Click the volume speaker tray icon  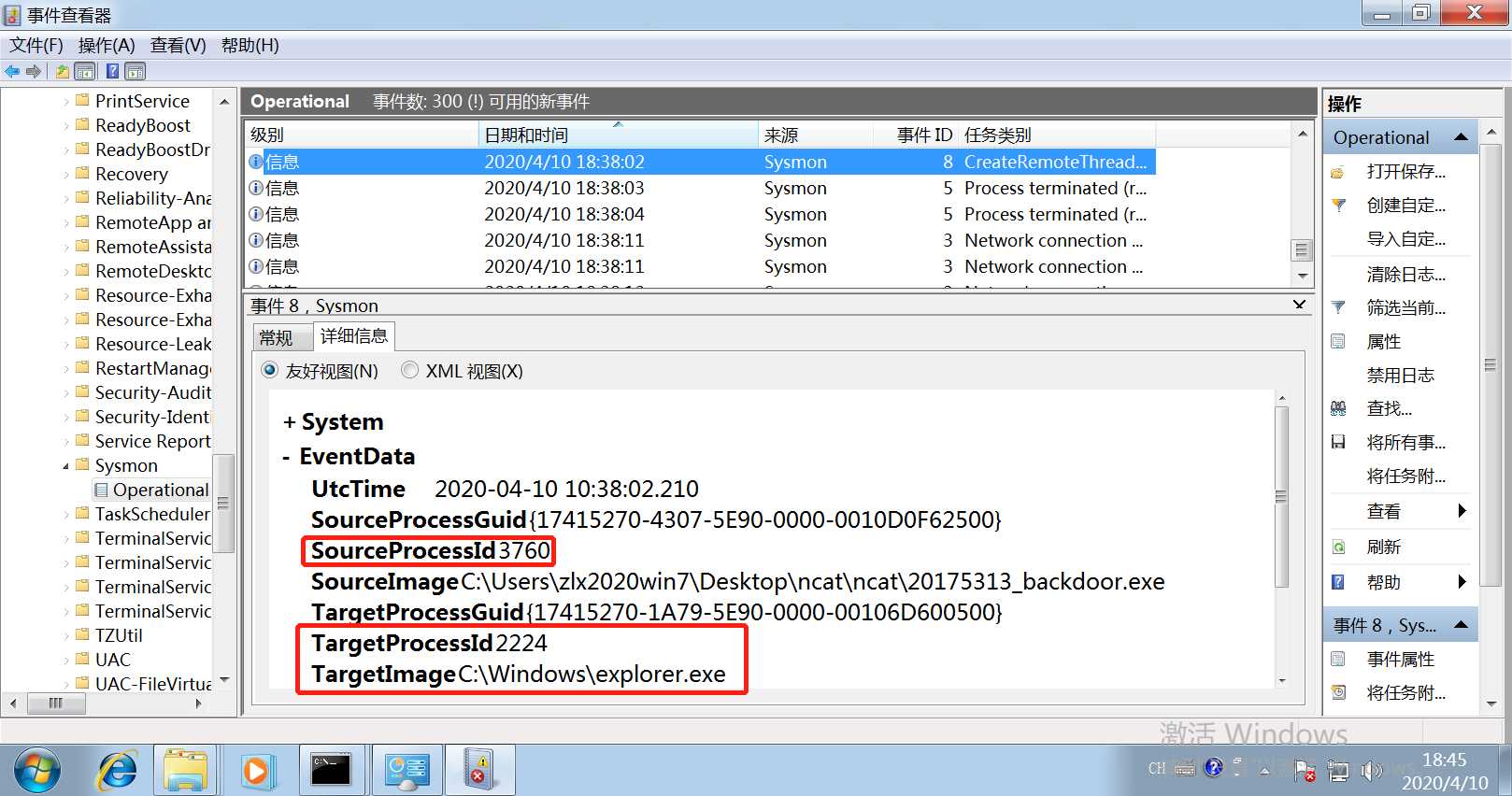[1370, 770]
